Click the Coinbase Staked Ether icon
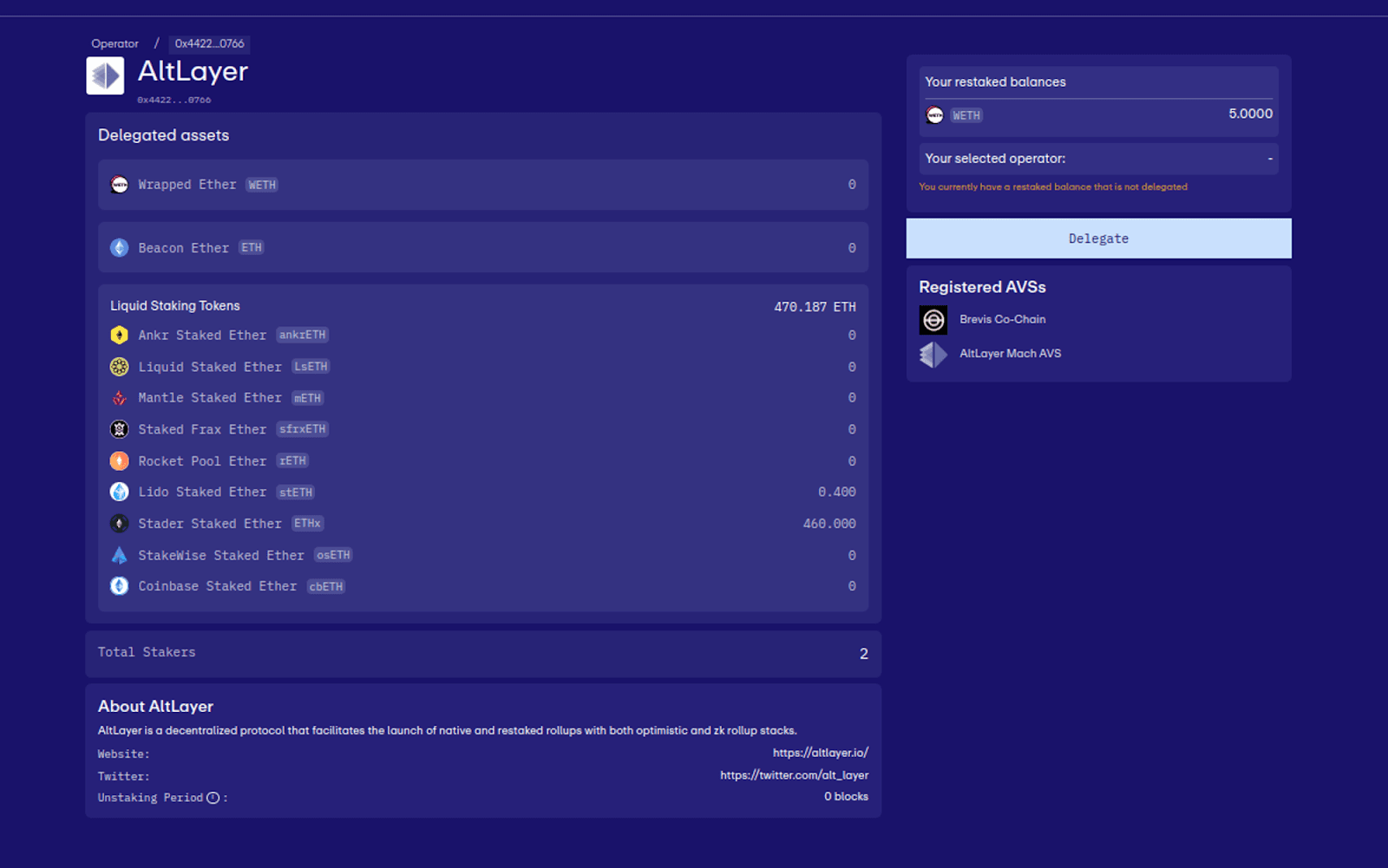Viewport: 1388px width, 868px height. coord(120,586)
